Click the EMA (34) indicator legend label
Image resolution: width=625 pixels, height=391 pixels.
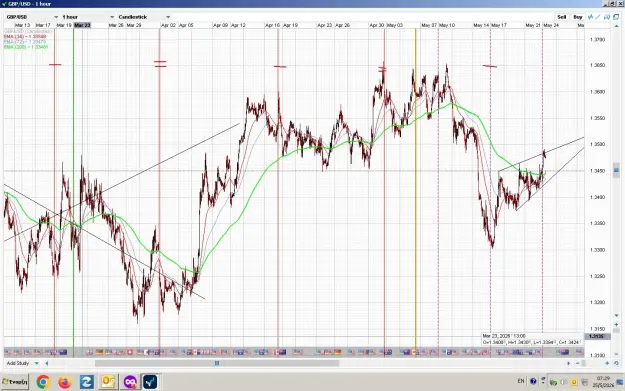point(25,36)
